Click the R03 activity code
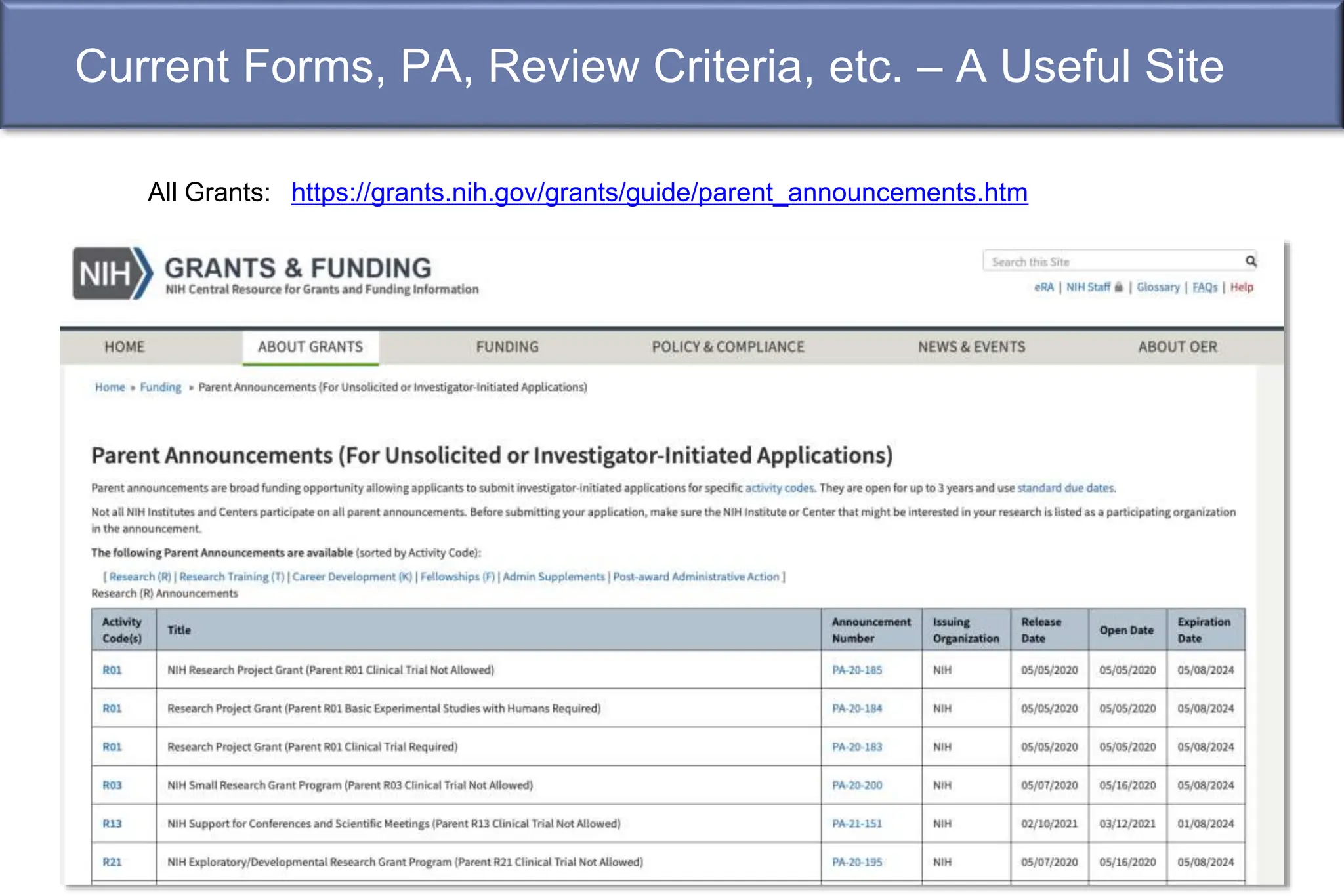This screenshot has height=896, width=1344. click(112, 785)
